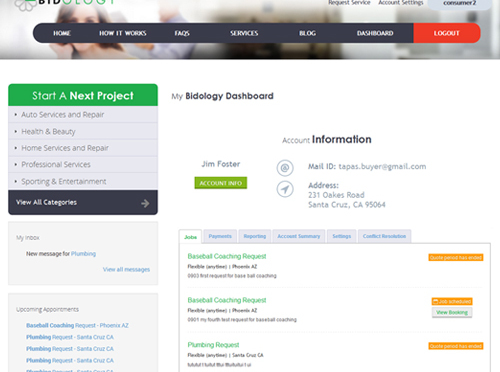Select Home Services and Repair category

tap(83, 148)
